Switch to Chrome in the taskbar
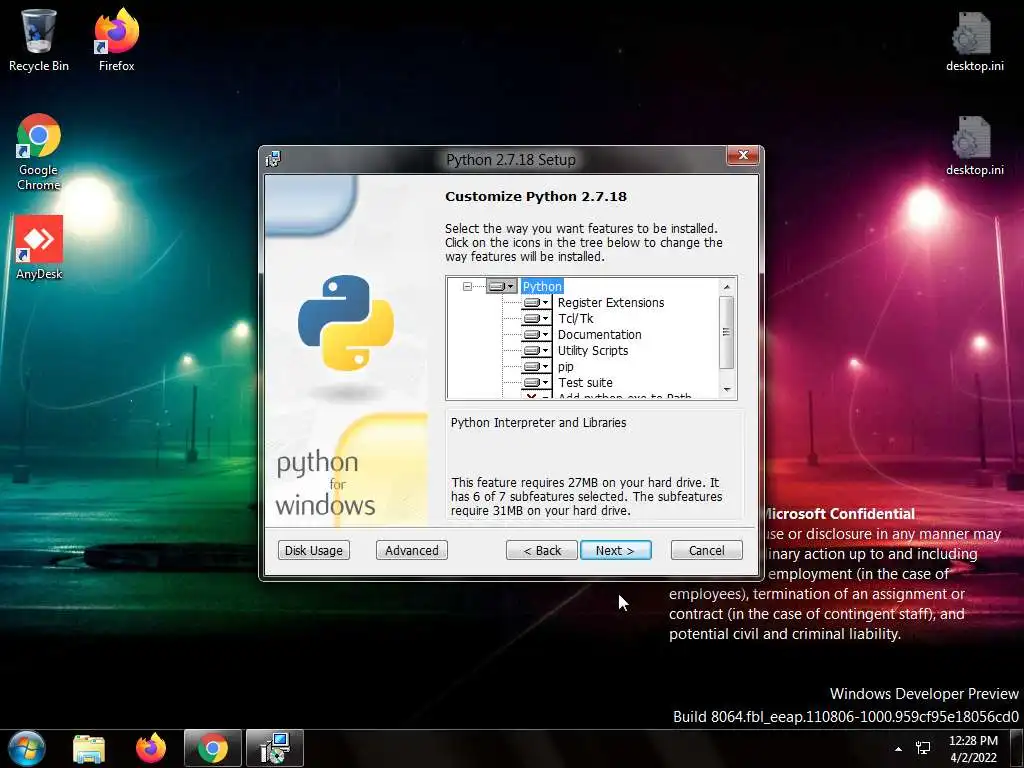Viewport: 1024px width, 768px height. (213, 748)
